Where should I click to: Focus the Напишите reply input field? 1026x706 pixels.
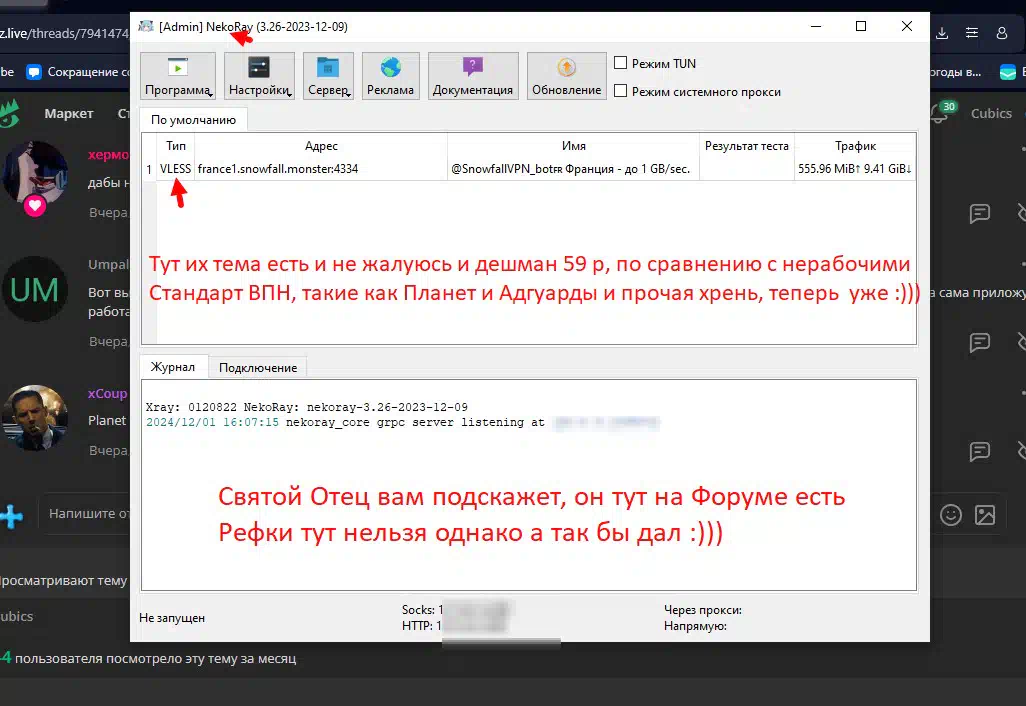(x=85, y=514)
